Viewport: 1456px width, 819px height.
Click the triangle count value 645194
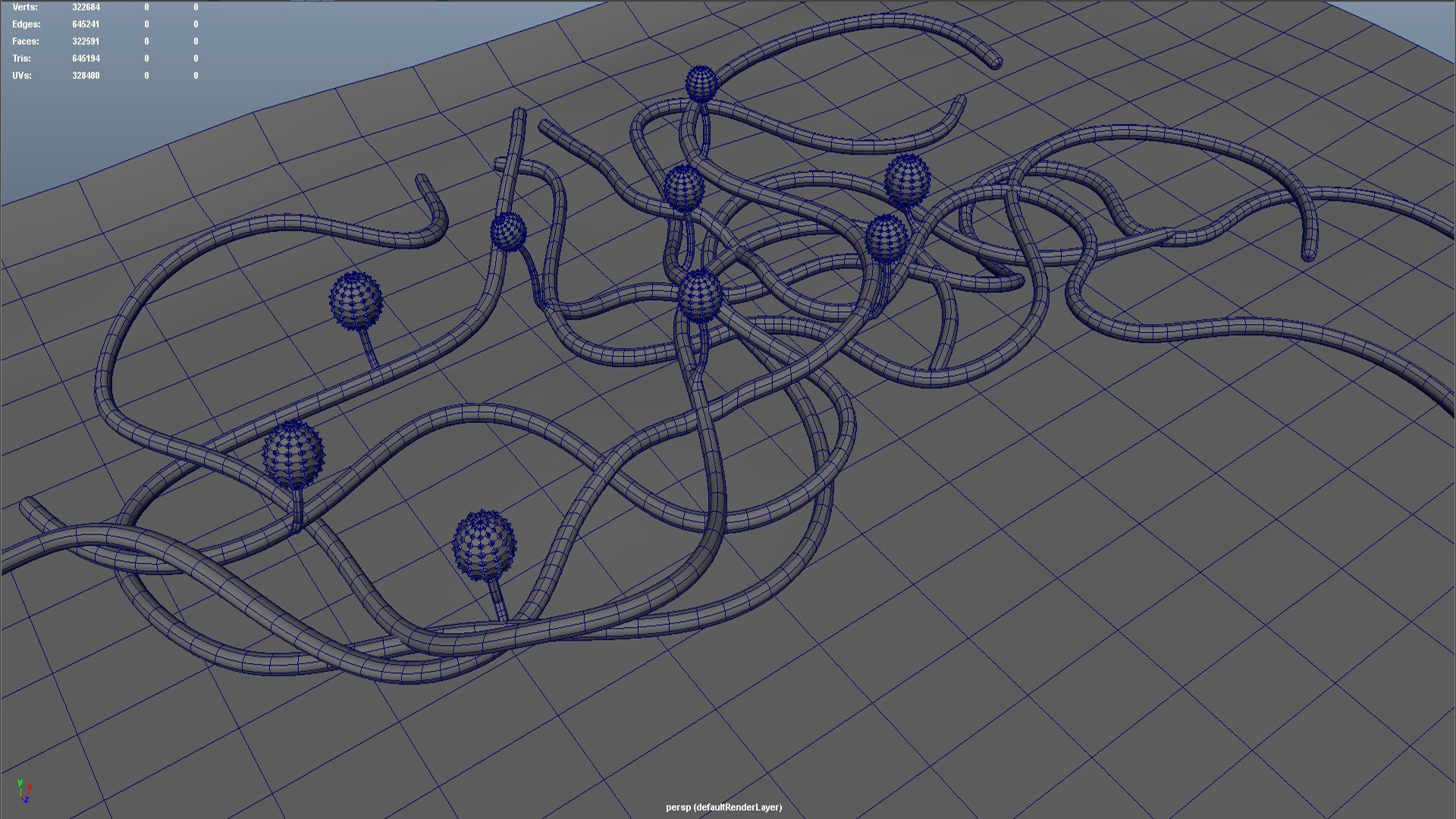pyautogui.click(x=86, y=58)
